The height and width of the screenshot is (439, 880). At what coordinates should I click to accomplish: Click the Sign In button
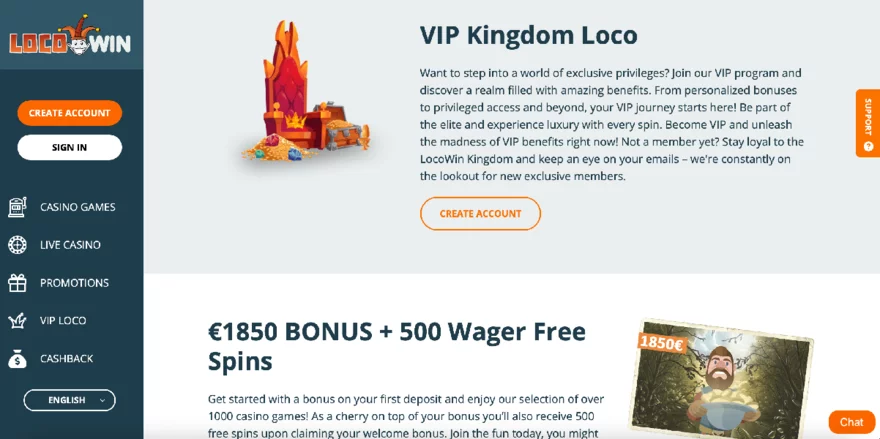[70, 148]
